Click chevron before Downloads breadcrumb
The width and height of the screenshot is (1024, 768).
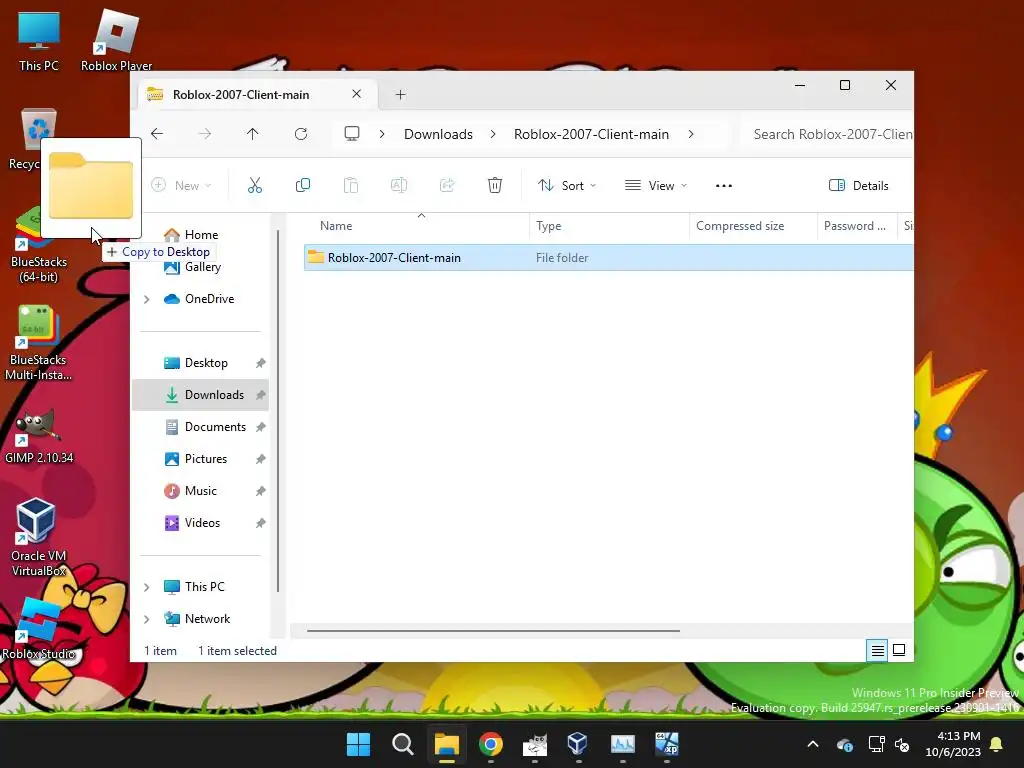(382, 134)
